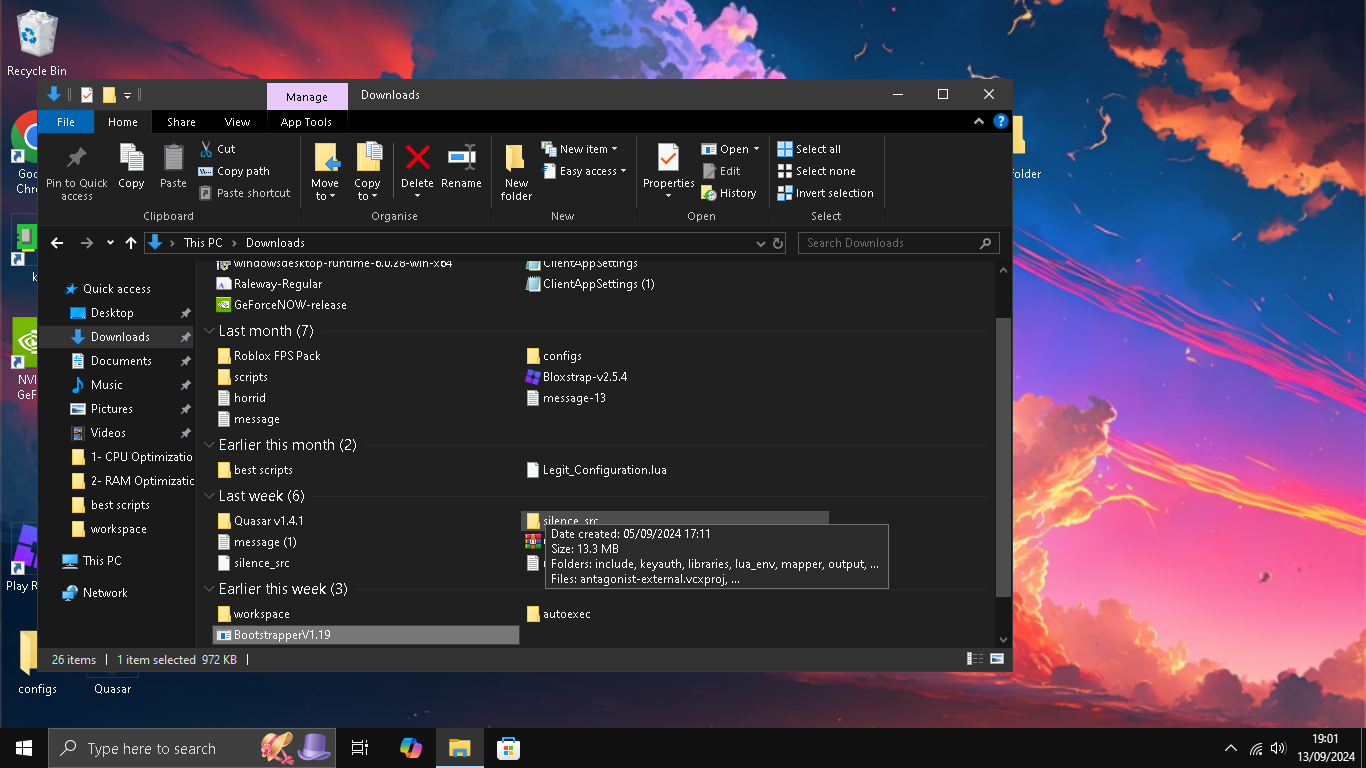
Task: Switch to the View ribbon tab
Action: coord(237,122)
